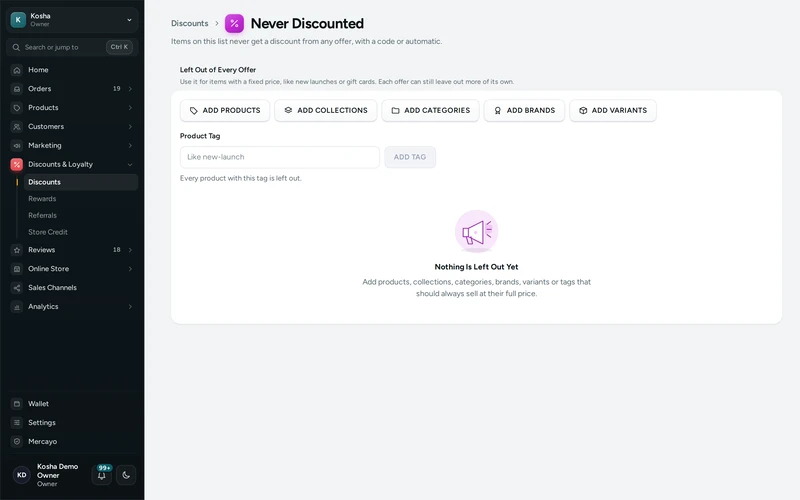Click the purple percent icon by Never Discounted
Viewport: 800px width, 500px height.
click(x=234, y=23)
